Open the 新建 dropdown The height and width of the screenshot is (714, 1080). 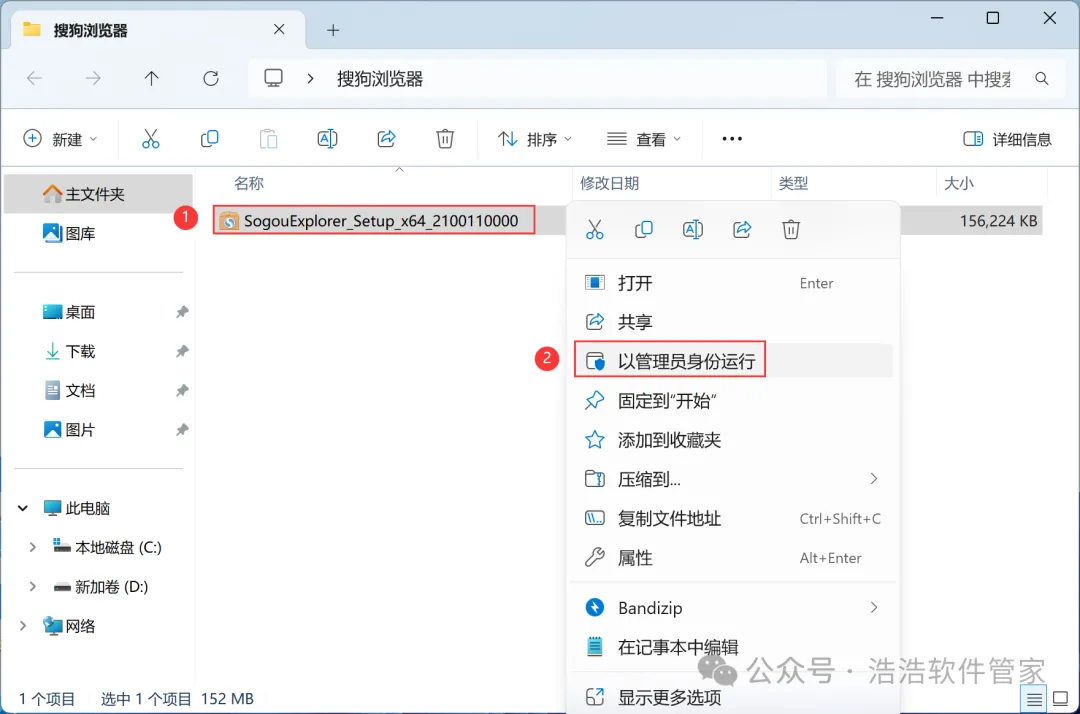(x=61, y=139)
